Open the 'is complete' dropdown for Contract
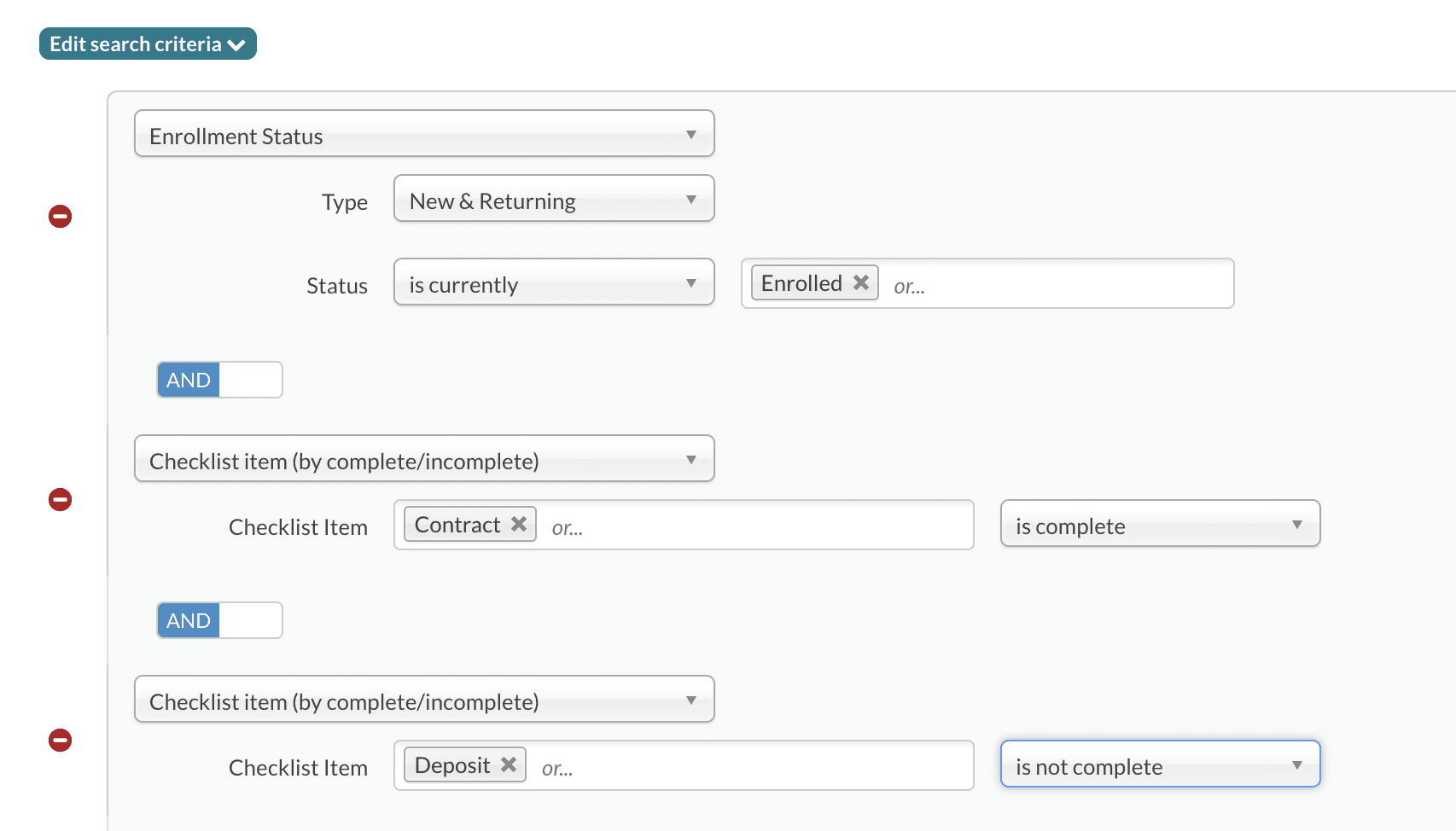 (1160, 524)
